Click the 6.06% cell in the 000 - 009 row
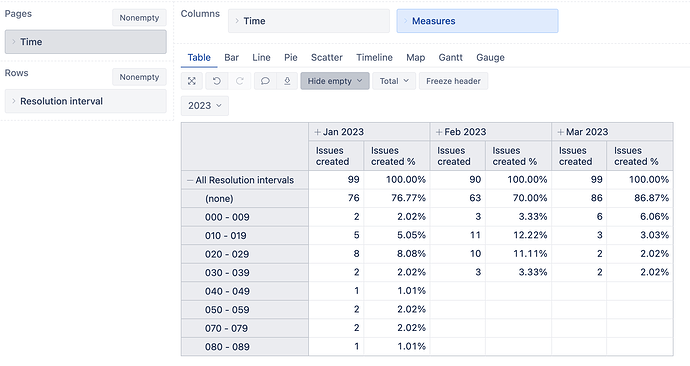This screenshot has height=366, width=690. coord(640,216)
